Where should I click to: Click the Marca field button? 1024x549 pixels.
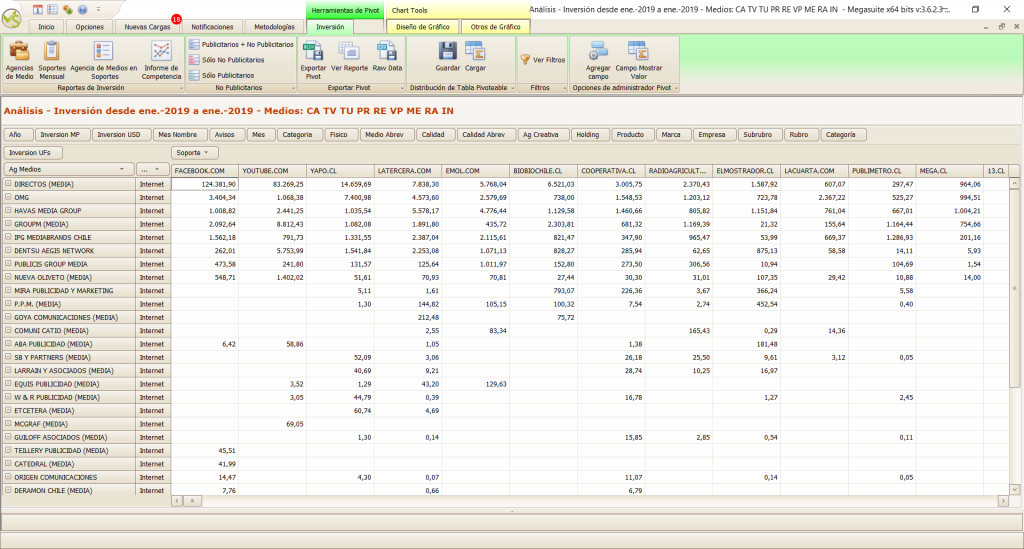671,134
